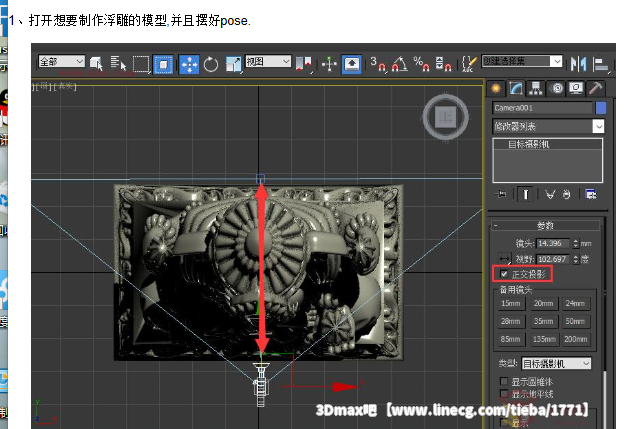Click the 20mm stock lens button
Image resolution: width=628 pixels, height=429 pixels.
tap(543, 304)
